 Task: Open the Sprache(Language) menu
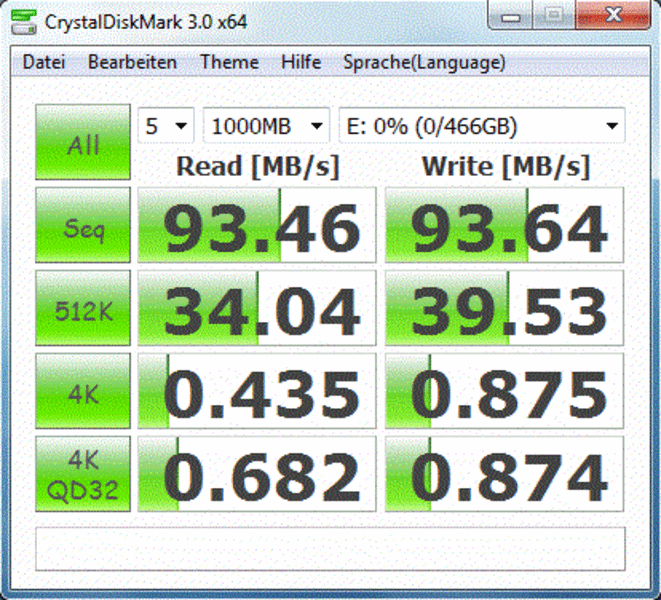click(424, 62)
